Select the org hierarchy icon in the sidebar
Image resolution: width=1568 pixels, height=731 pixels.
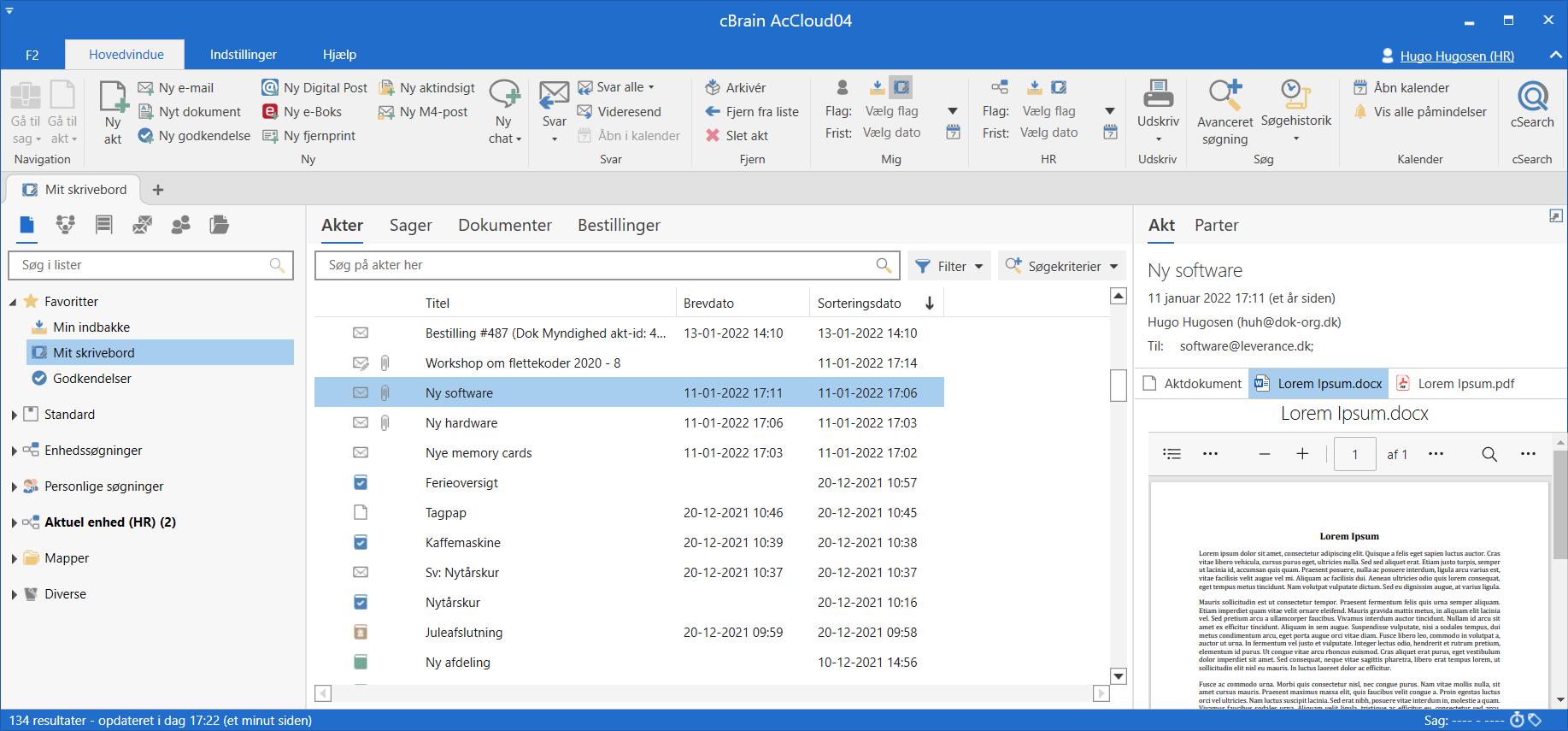coord(66,225)
